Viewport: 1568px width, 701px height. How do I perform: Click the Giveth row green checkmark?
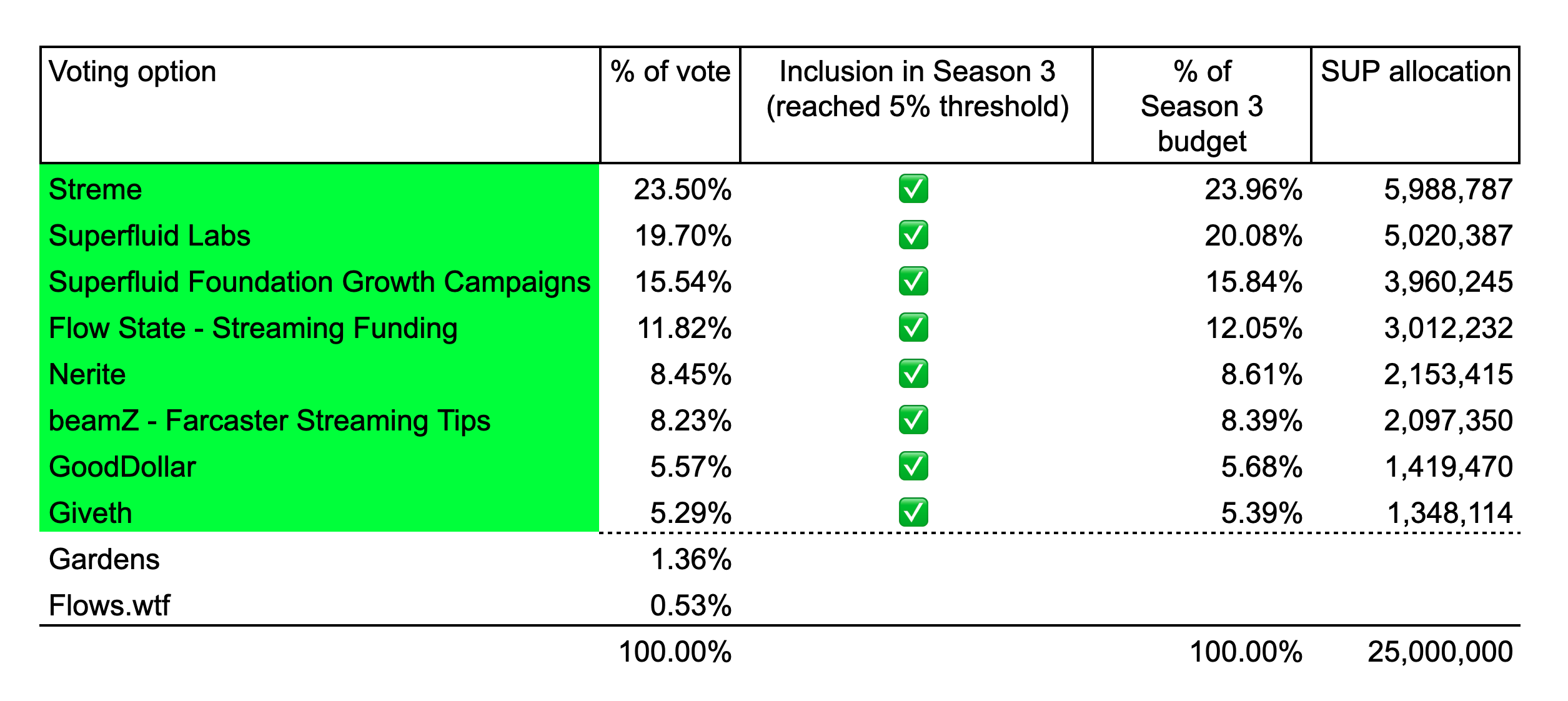913,512
